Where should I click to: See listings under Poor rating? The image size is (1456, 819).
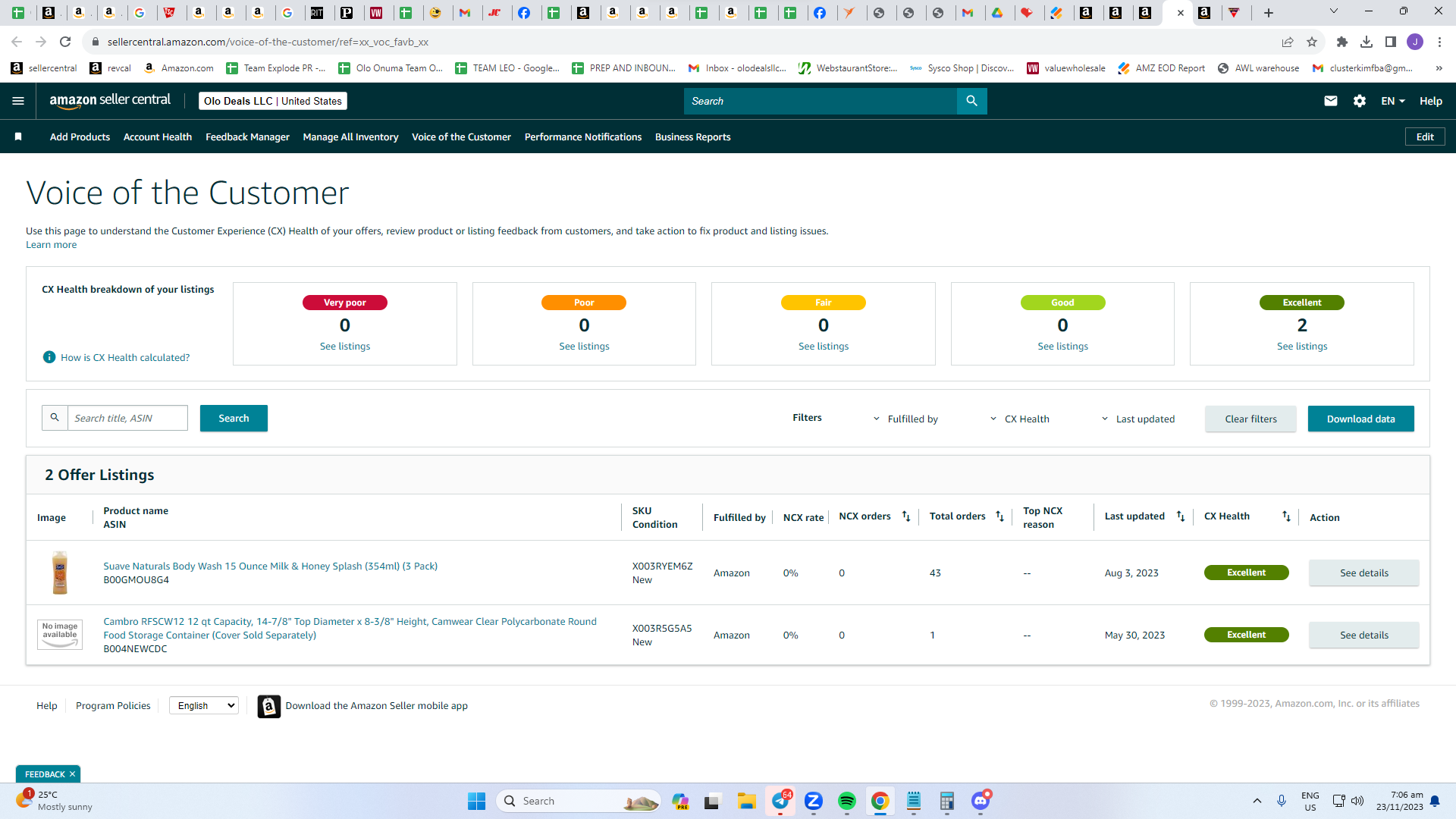tap(584, 346)
